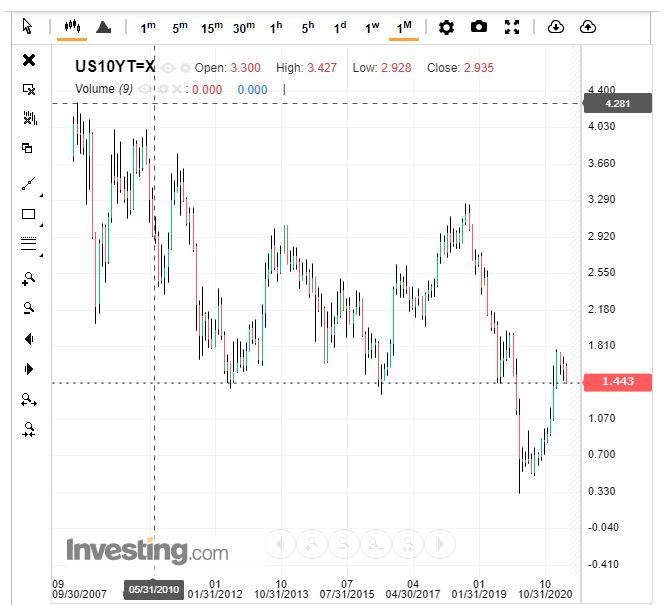
Task: Select the cursor pointer tool
Action: (27, 27)
